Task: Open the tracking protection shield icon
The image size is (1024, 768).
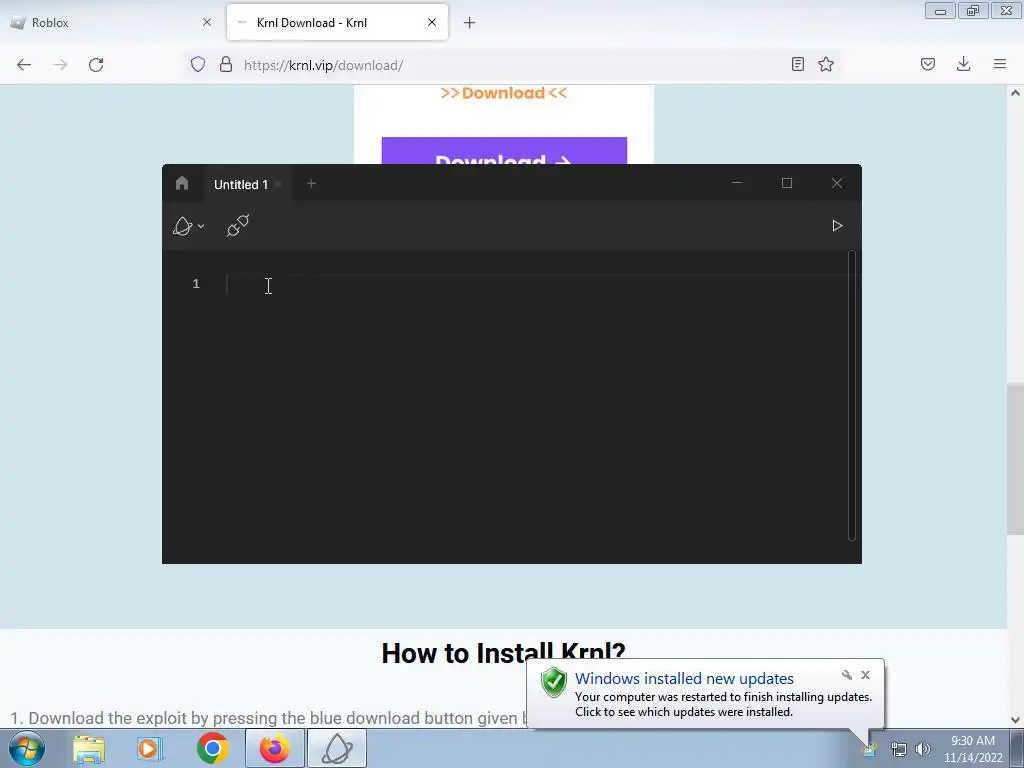Action: pyautogui.click(x=198, y=65)
